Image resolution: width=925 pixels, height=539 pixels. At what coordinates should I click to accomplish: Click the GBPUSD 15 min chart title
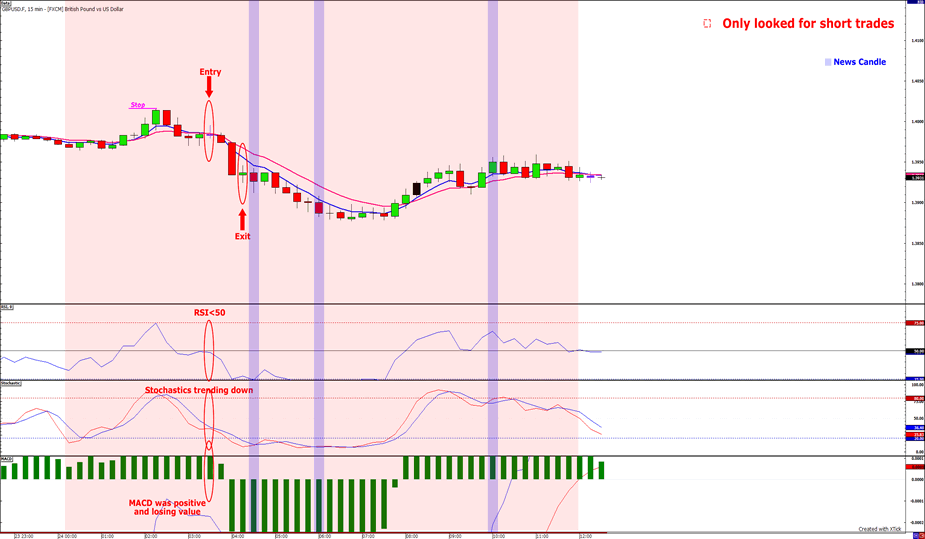[63, 9]
